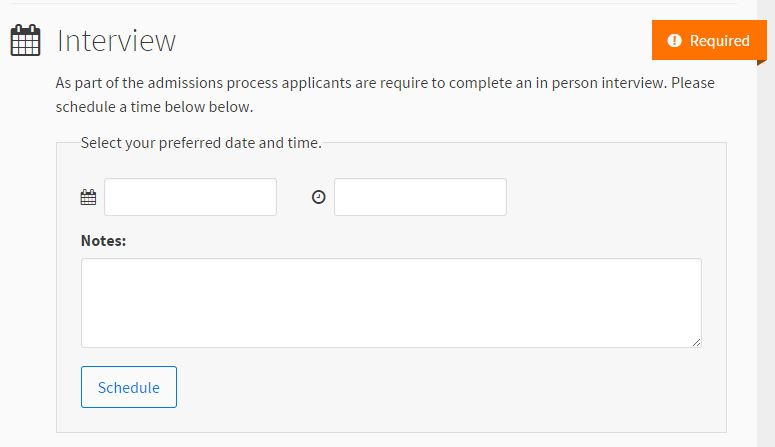This screenshot has height=447, width=775.
Task: Click the exclamation icon in Required badge
Action: [x=674, y=41]
